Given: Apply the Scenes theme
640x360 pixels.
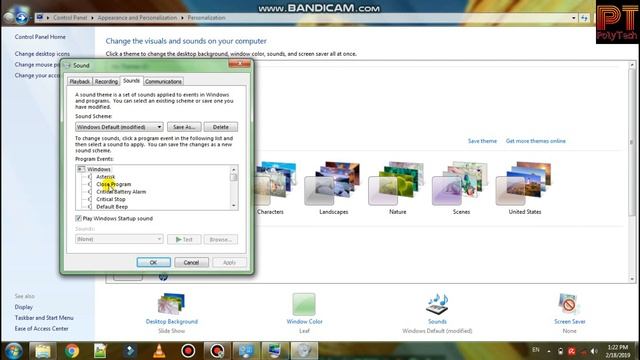Looking at the screenshot, I should [x=461, y=188].
